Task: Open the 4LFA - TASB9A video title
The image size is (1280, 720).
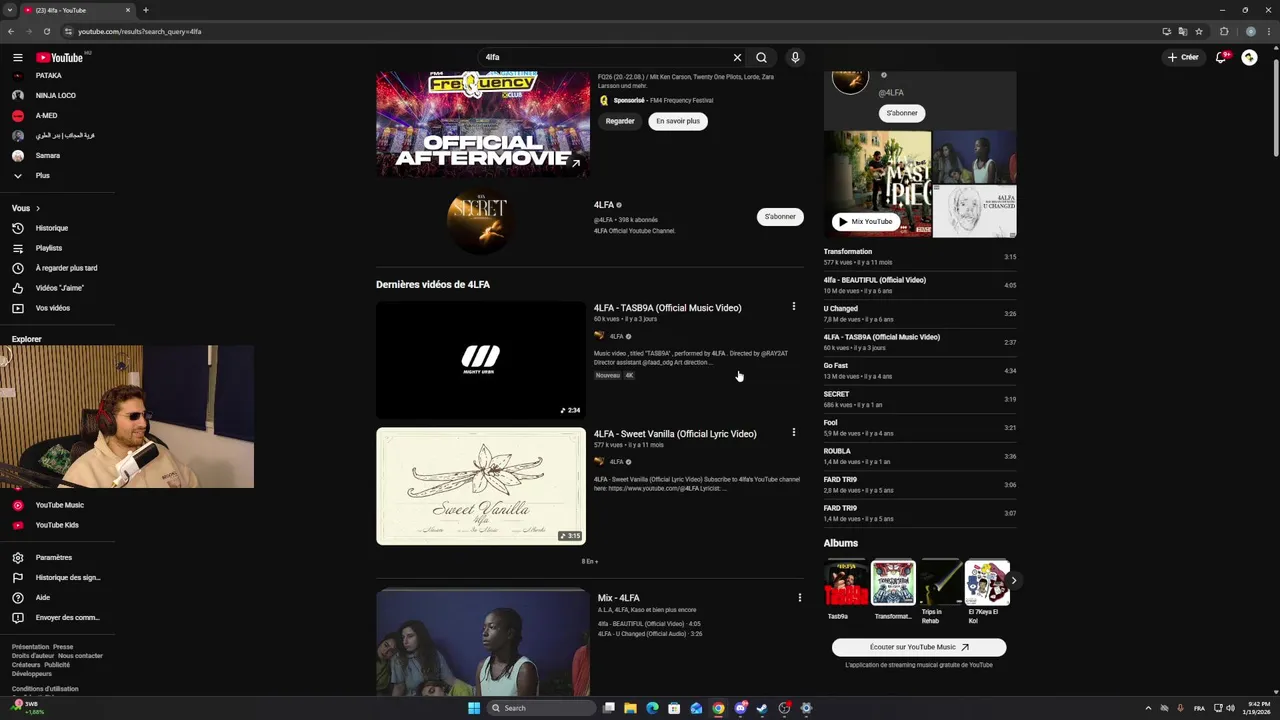Action: coord(667,308)
